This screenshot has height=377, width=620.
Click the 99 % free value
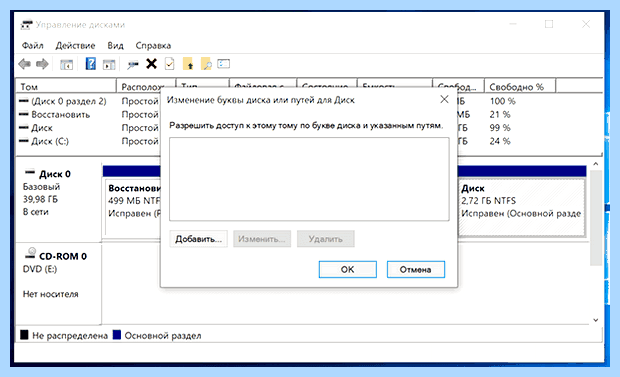(500, 128)
